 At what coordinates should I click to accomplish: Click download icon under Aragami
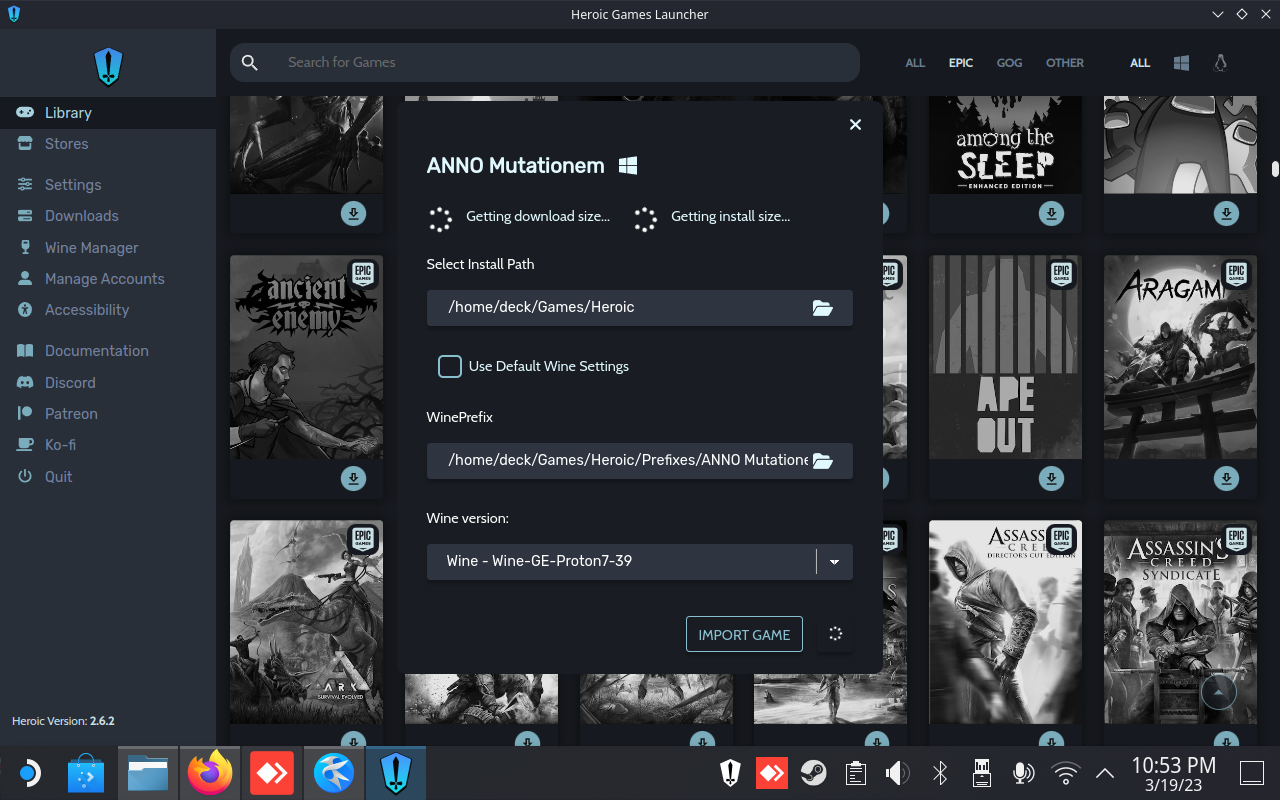coord(1226,479)
